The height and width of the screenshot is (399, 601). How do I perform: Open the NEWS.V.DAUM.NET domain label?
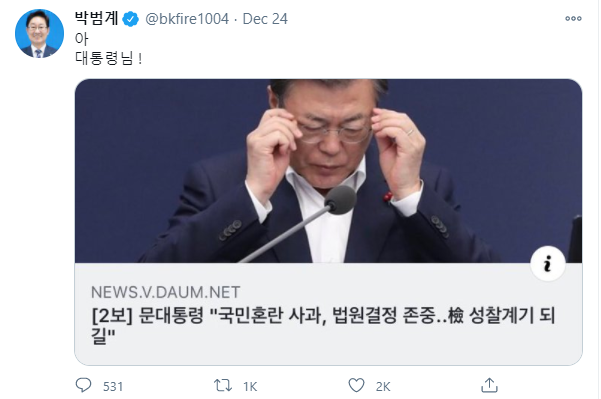coord(166,292)
